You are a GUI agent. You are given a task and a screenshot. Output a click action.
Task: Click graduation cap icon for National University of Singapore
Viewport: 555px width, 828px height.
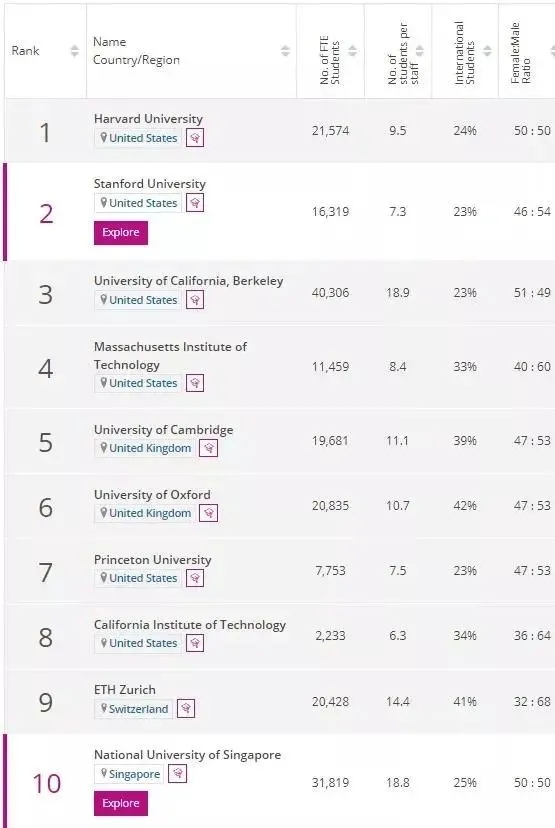tap(177, 774)
